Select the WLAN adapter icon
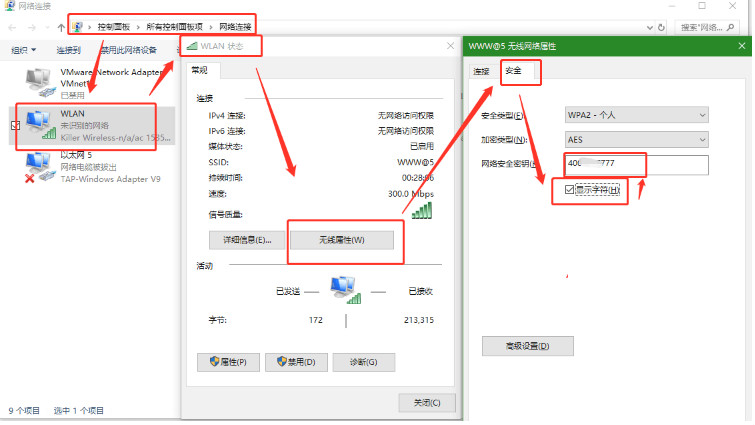 (40, 124)
